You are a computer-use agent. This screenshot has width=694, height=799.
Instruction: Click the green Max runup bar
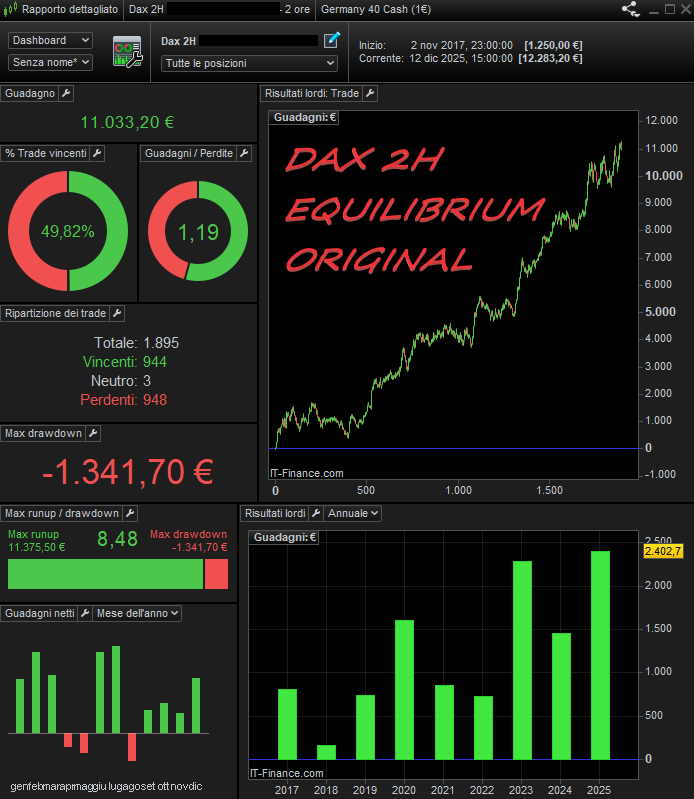tap(105, 574)
